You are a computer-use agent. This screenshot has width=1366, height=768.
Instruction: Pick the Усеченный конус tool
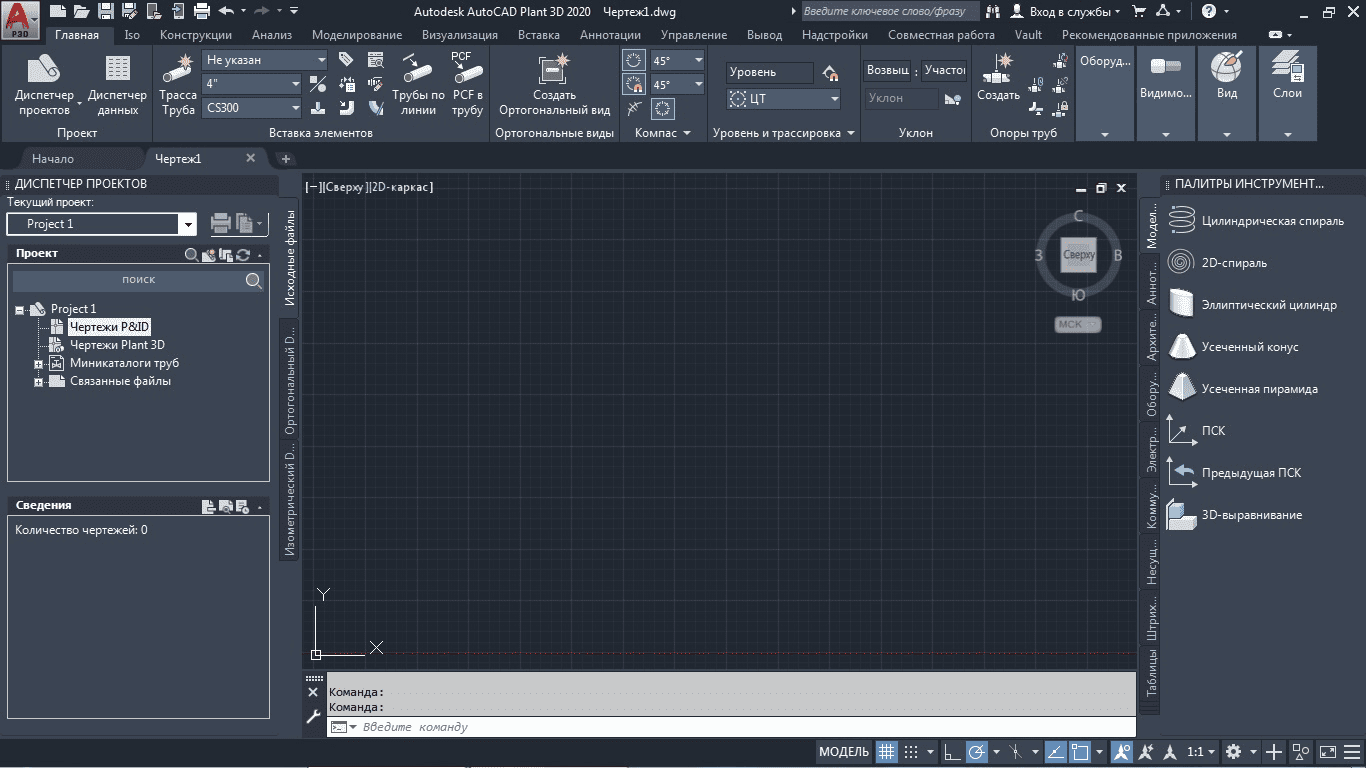pyautogui.click(x=1233, y=347)
